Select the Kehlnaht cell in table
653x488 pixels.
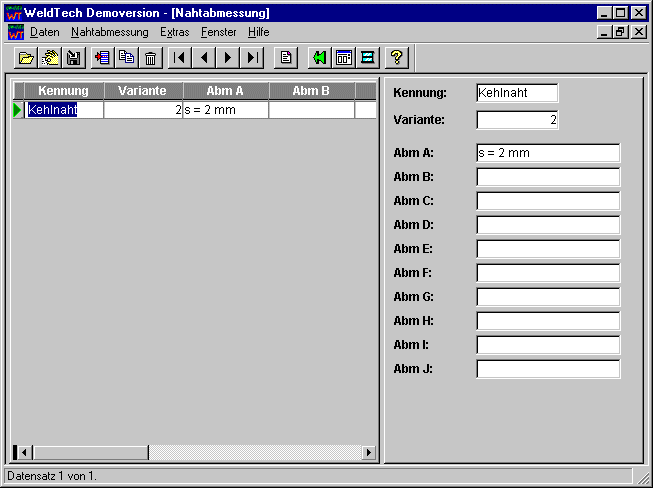[64, 110]
